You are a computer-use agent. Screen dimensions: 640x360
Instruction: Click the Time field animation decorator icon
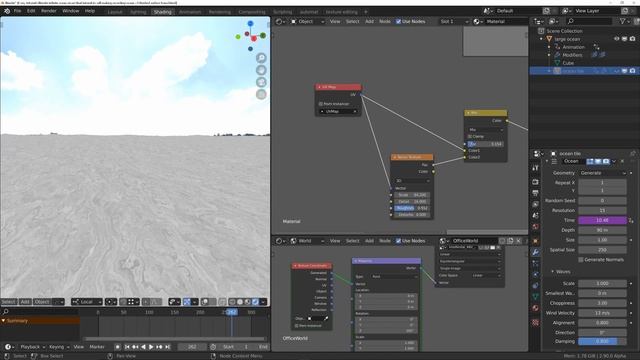(x=631, y=220)
